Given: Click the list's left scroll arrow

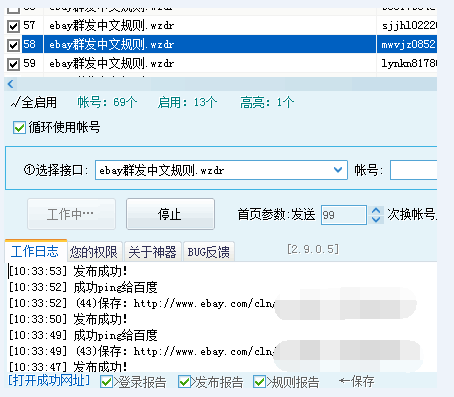Looking at the screenshot, I should [x=11, y=84].
